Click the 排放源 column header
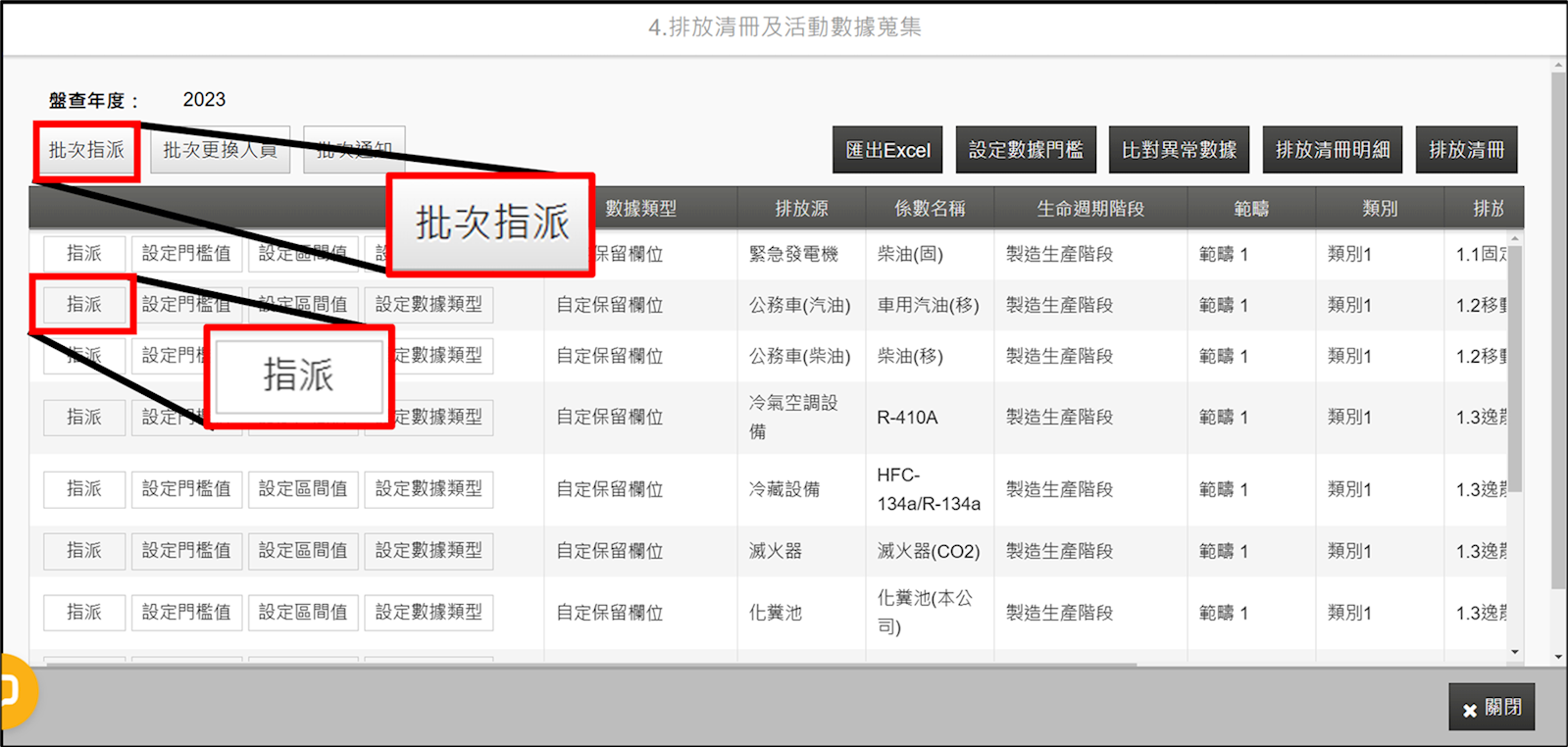The image size is (1568, 747). click(x=801, y=208)
